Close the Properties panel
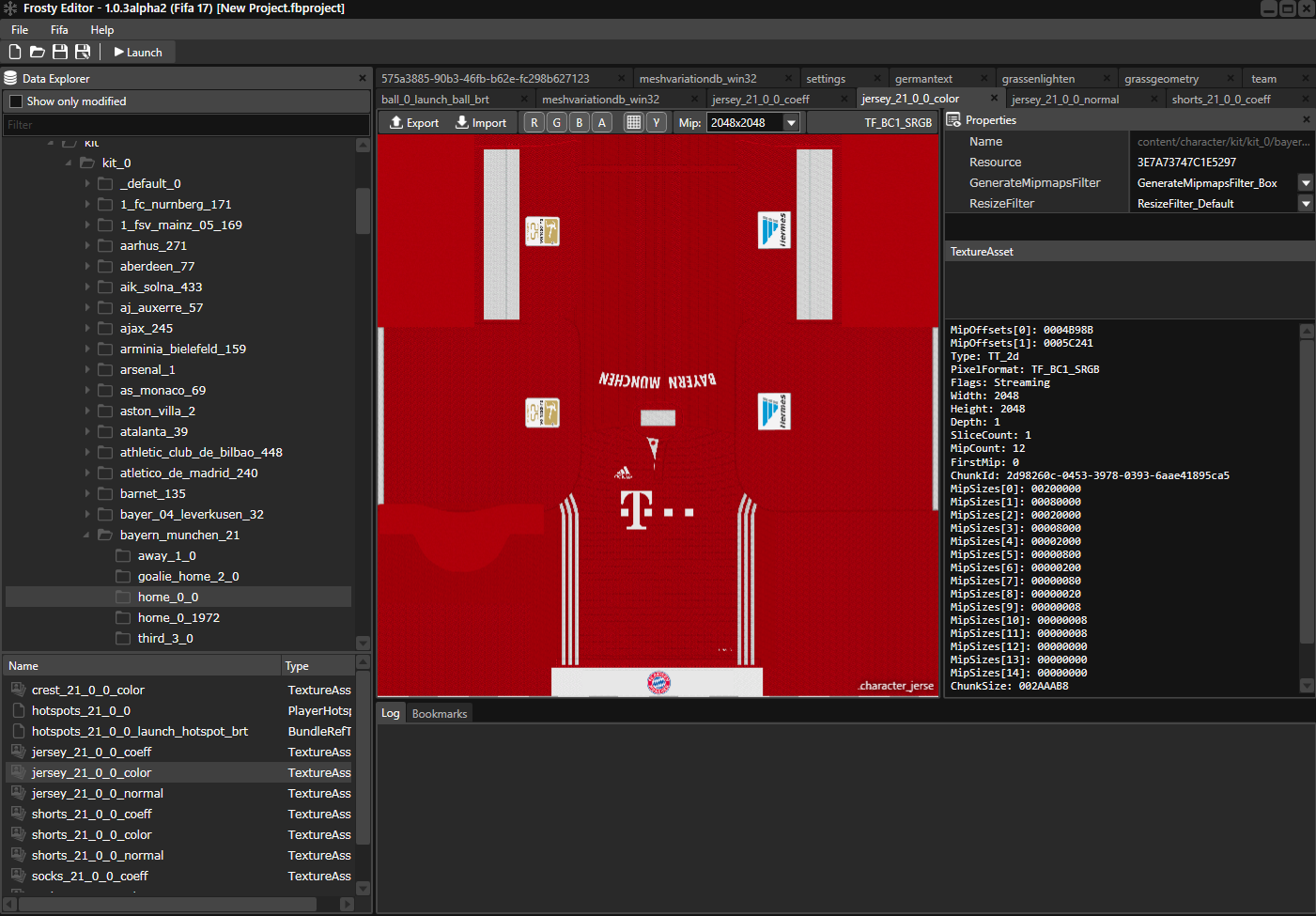This screenshot has width=1316, height=916. point(1306,119)
